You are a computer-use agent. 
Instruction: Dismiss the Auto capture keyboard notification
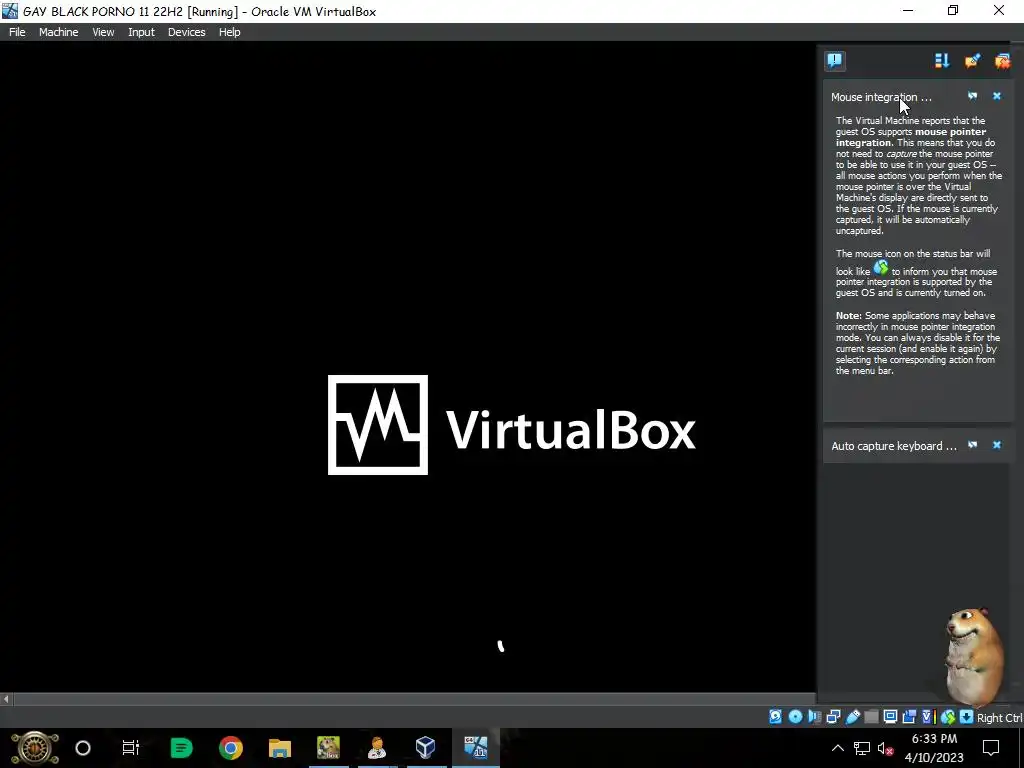pyautogui.click(x=997, y=445)
